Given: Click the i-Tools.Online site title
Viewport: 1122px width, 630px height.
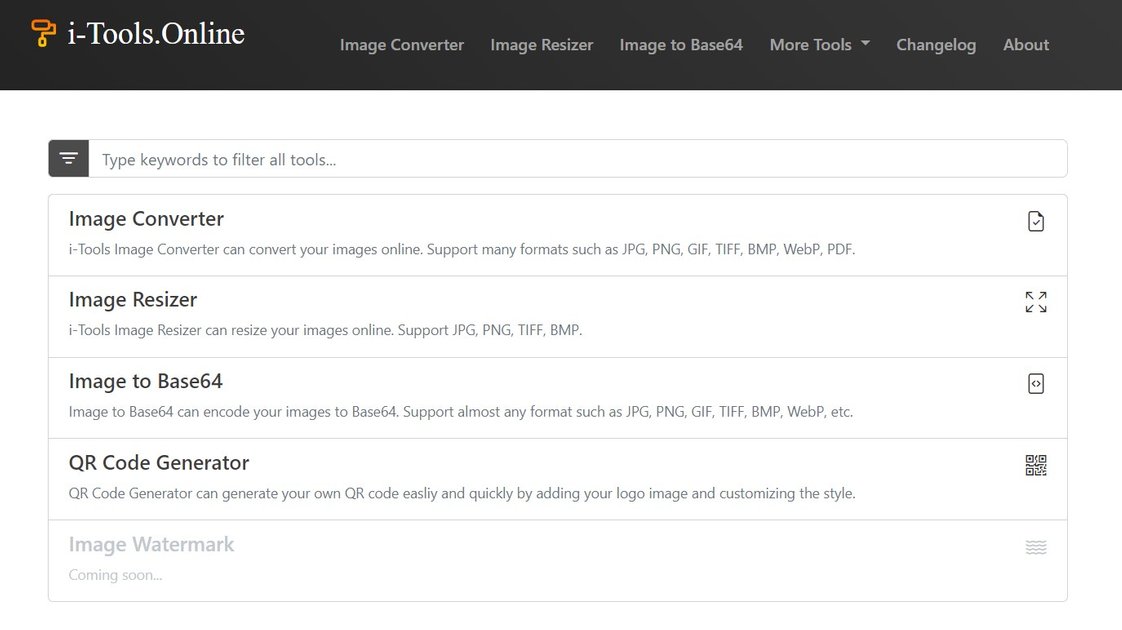Looking at the screenshot, I should 155,33.
